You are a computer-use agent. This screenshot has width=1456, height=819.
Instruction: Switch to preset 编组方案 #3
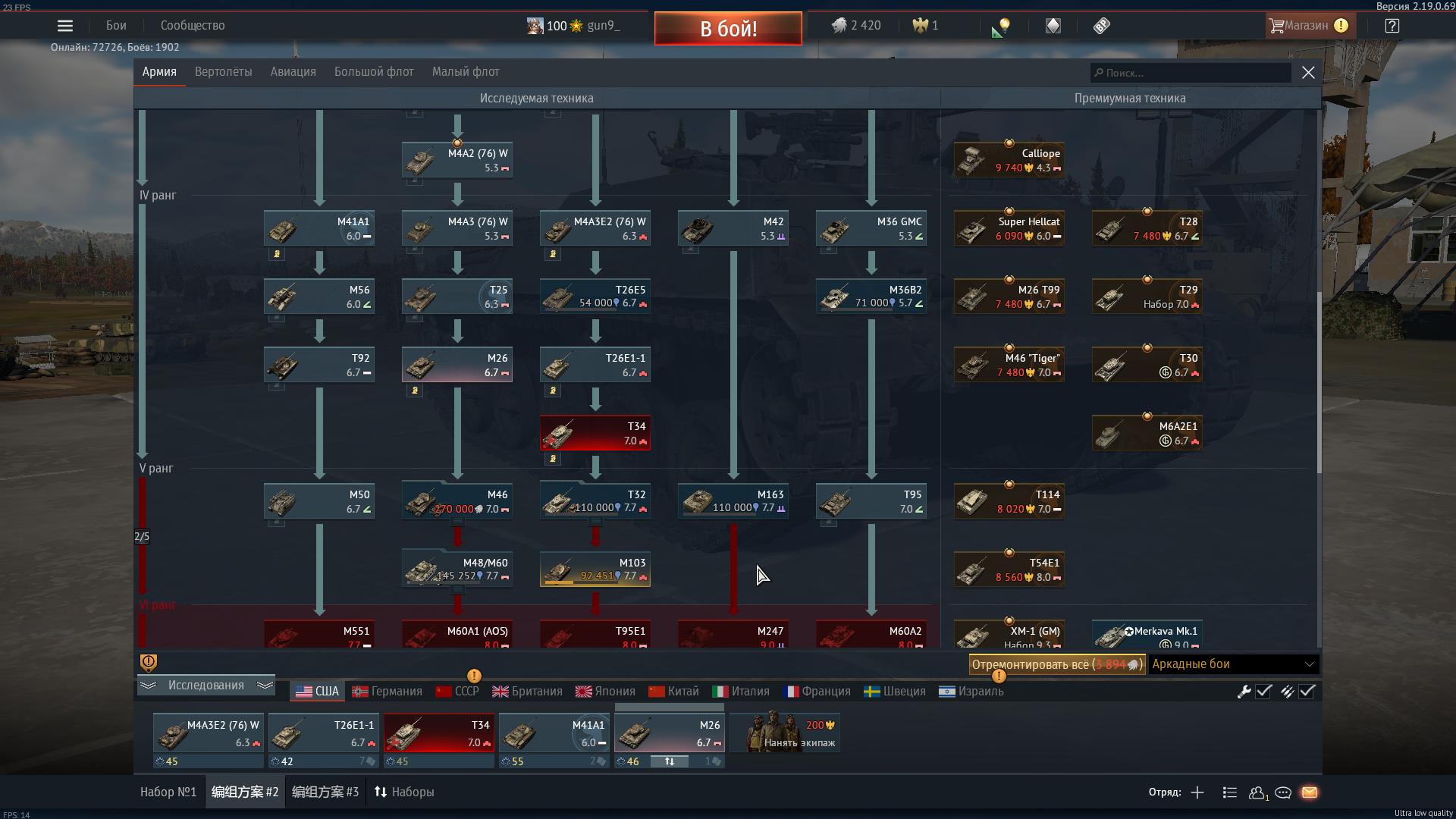pyautogui.click(x=325, y=792)
